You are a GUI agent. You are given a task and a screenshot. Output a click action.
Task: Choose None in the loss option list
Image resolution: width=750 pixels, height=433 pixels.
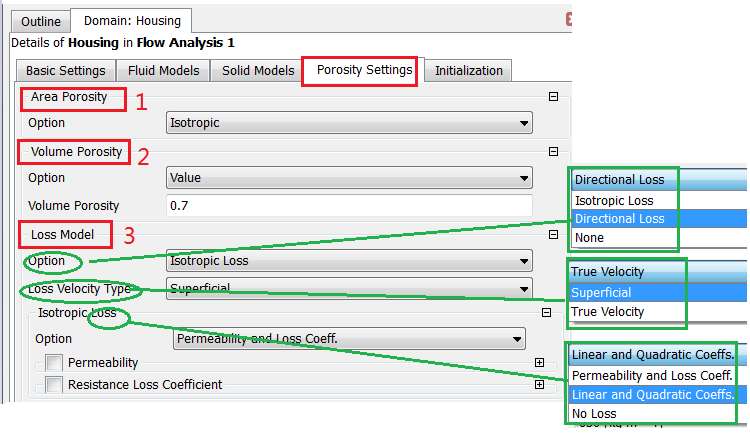click(660, 238)
